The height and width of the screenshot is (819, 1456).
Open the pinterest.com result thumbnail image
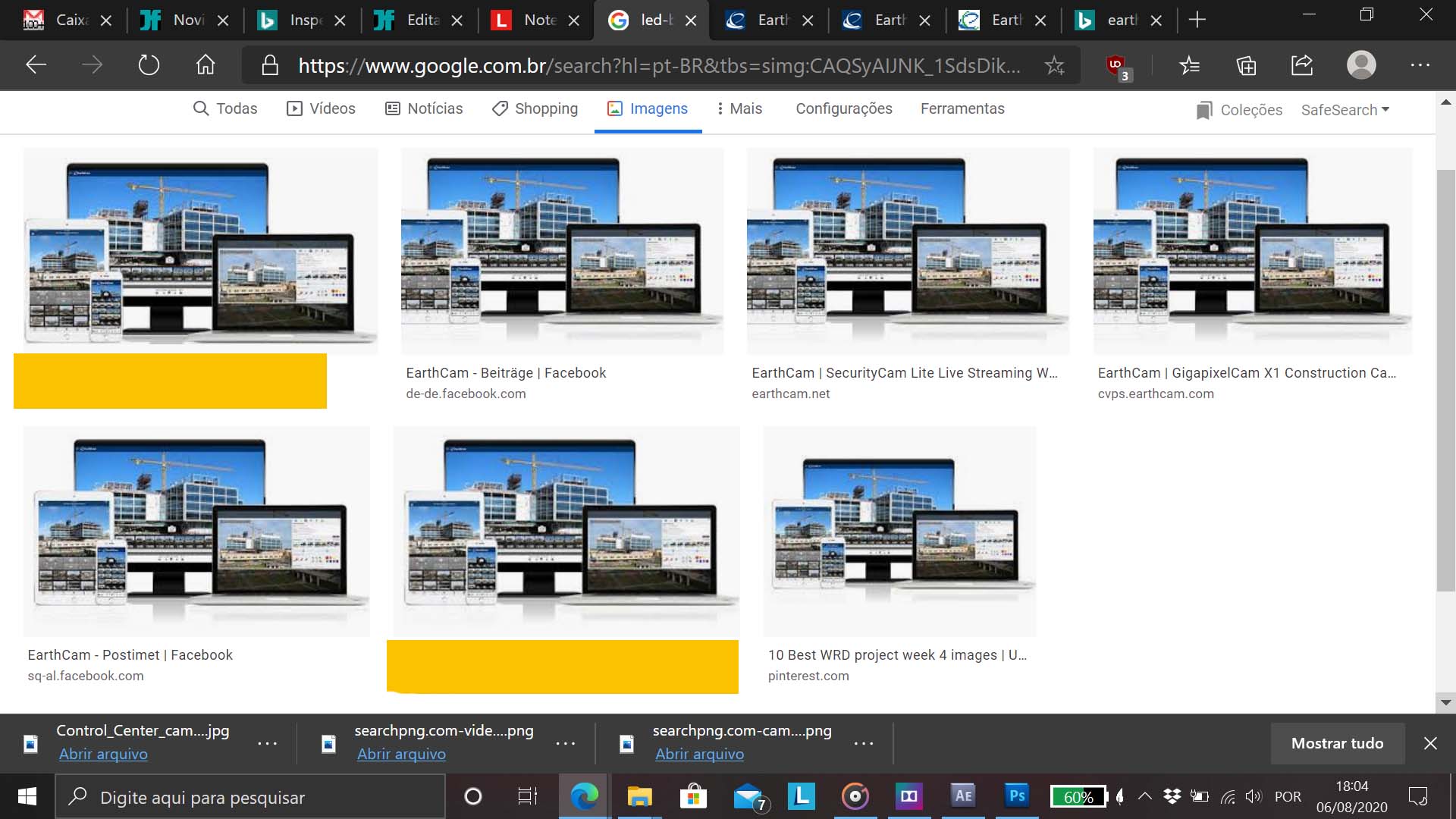(899, 531)
